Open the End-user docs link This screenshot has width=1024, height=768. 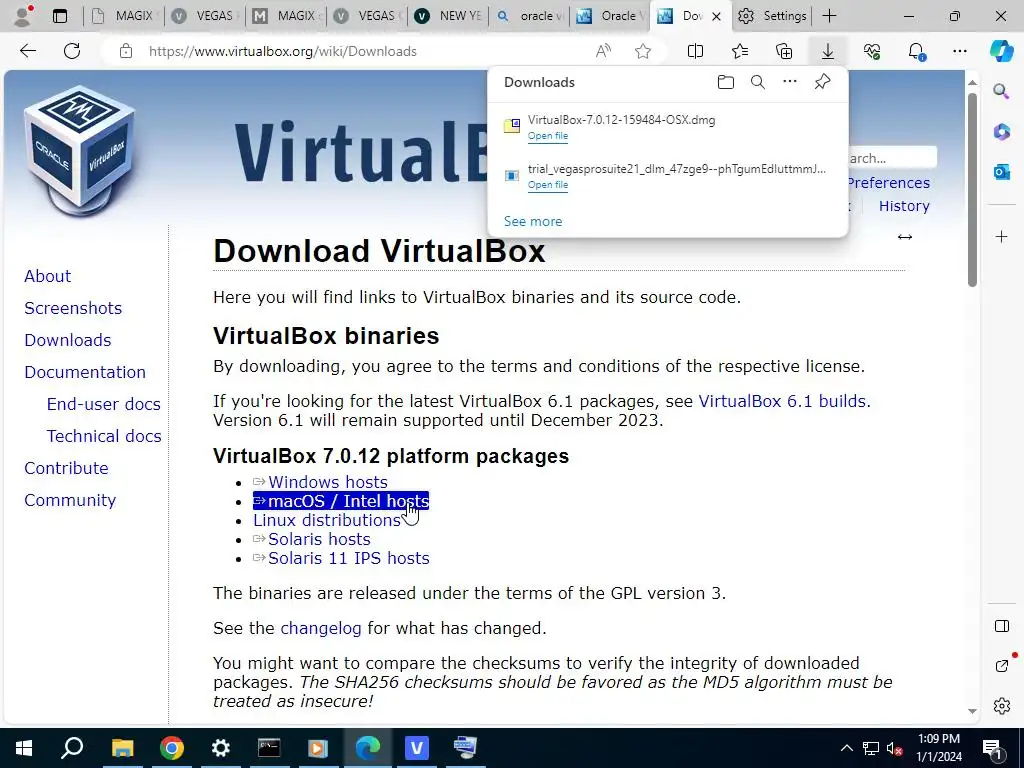click(x=104, y=404)
